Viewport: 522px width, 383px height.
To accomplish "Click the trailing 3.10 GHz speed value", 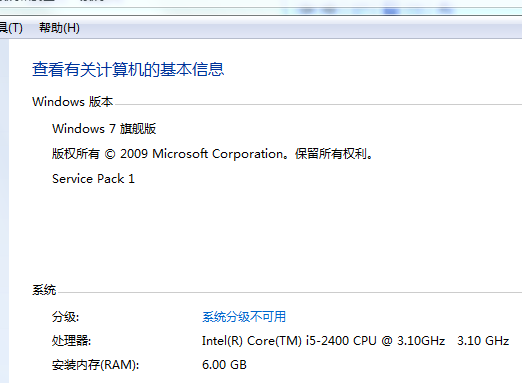I will pos(483,341).
